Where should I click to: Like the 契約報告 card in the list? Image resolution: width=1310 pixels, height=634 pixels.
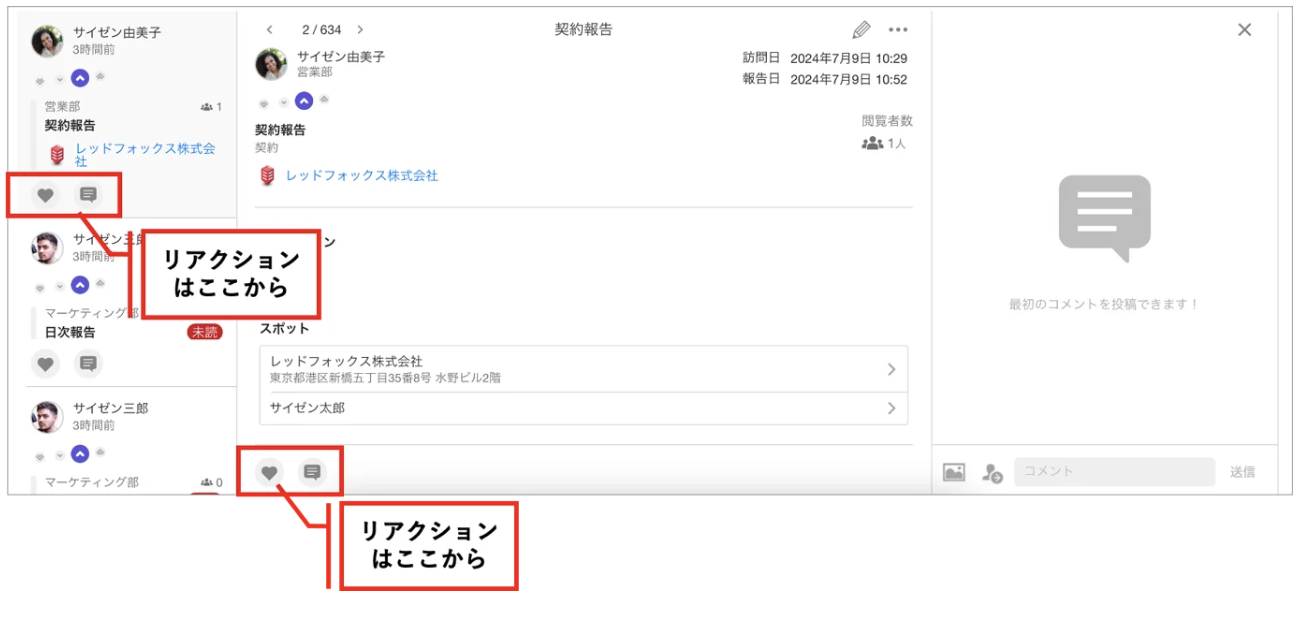point(45,195)
